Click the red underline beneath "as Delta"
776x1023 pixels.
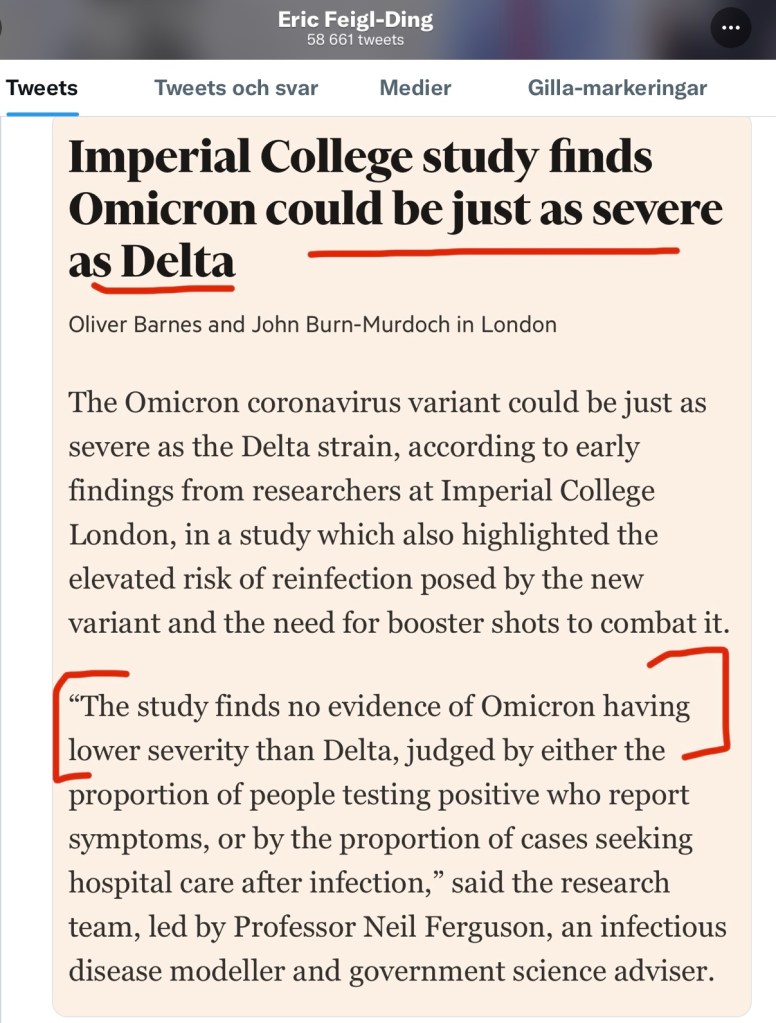162,288
